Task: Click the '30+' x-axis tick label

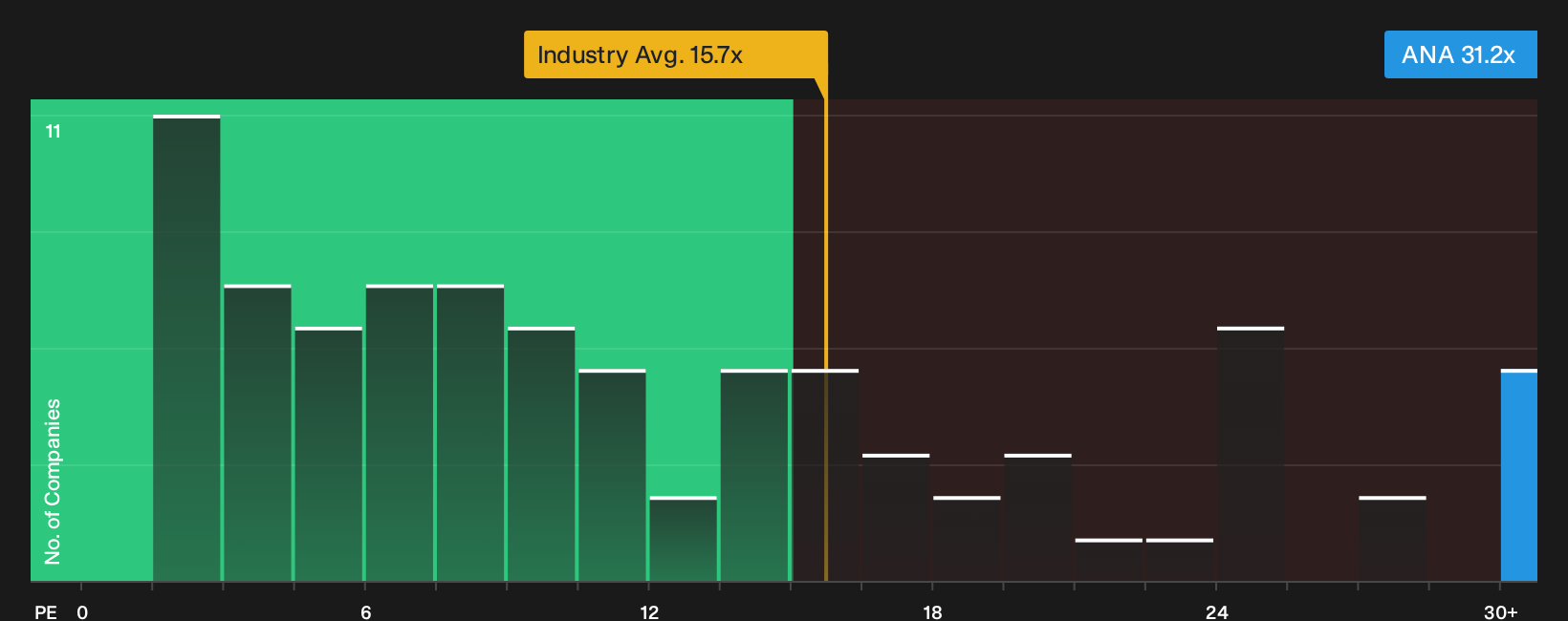Action: 1501,612
